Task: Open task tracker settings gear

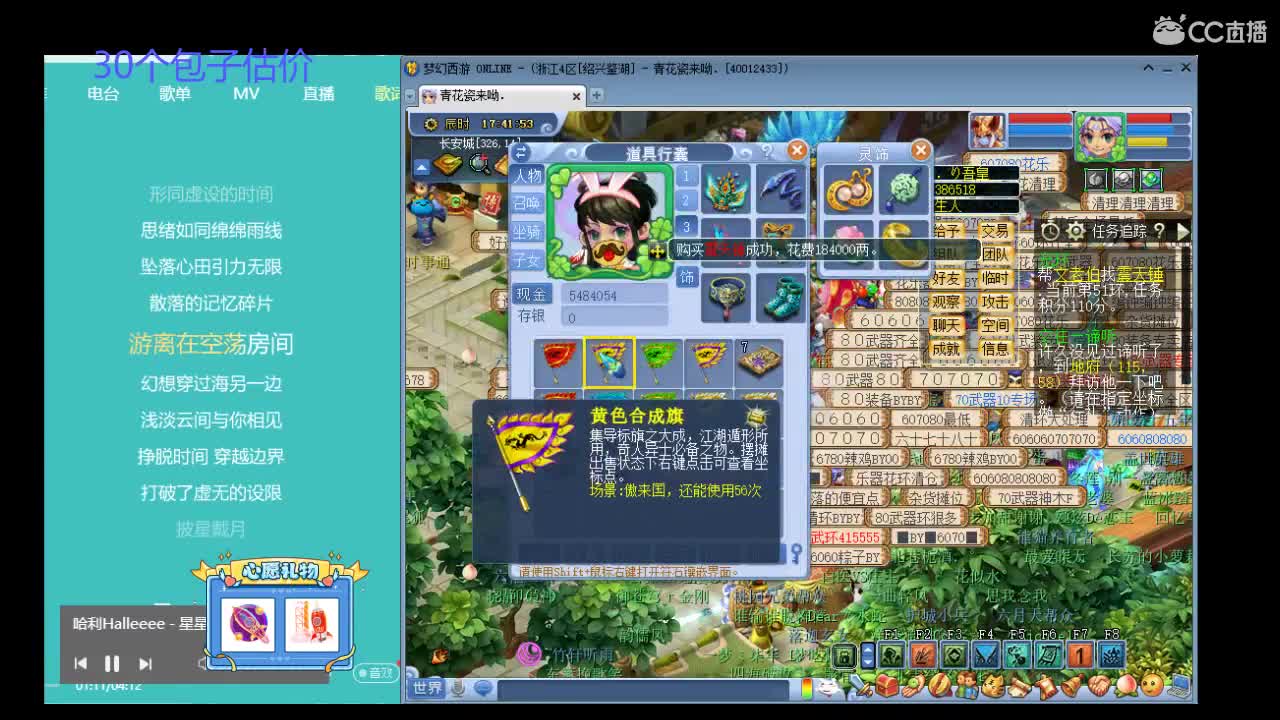Action: (x=1075, y=231)
